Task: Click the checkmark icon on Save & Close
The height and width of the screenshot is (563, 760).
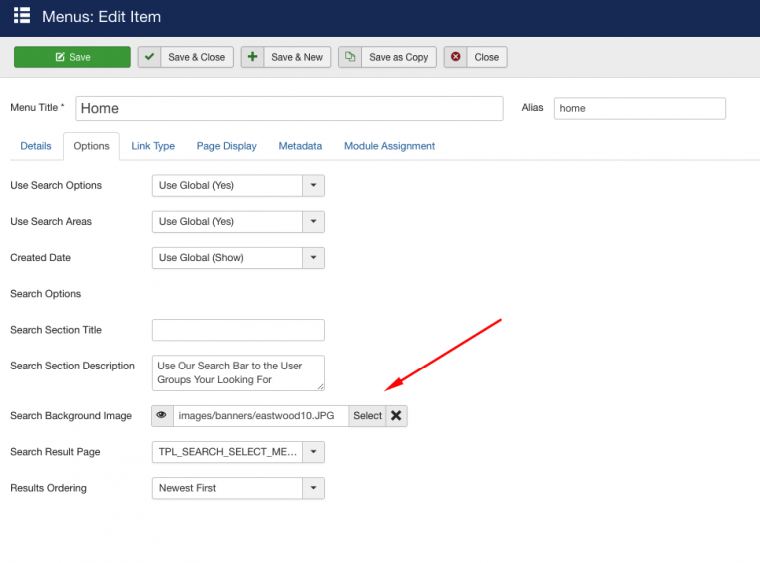Action: 149,57
